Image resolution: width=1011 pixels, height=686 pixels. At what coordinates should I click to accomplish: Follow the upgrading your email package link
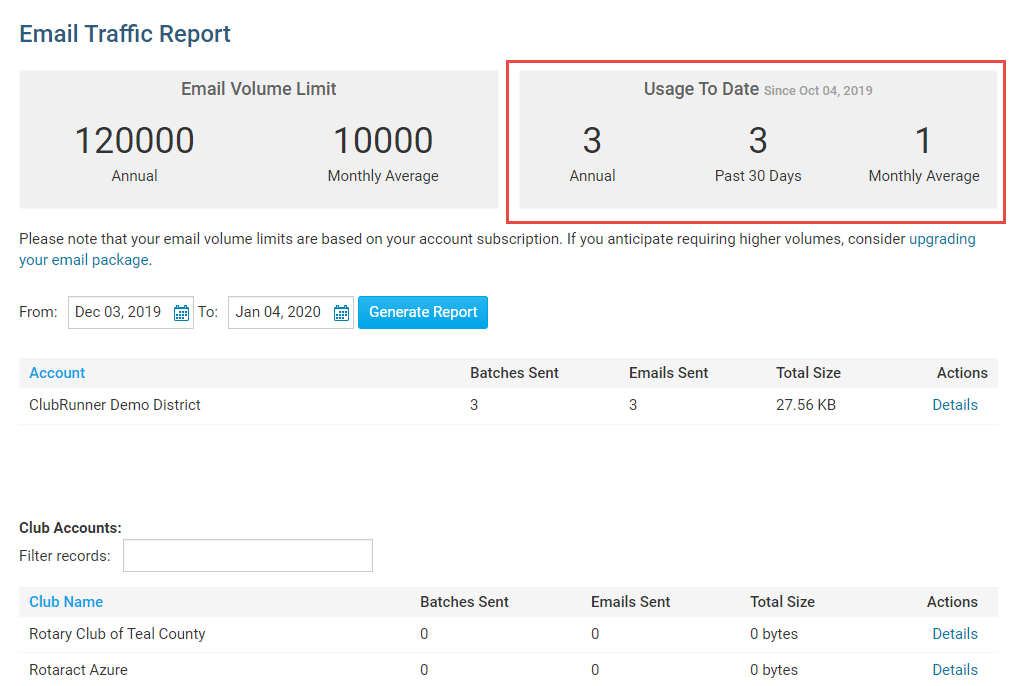coord(941,240)
